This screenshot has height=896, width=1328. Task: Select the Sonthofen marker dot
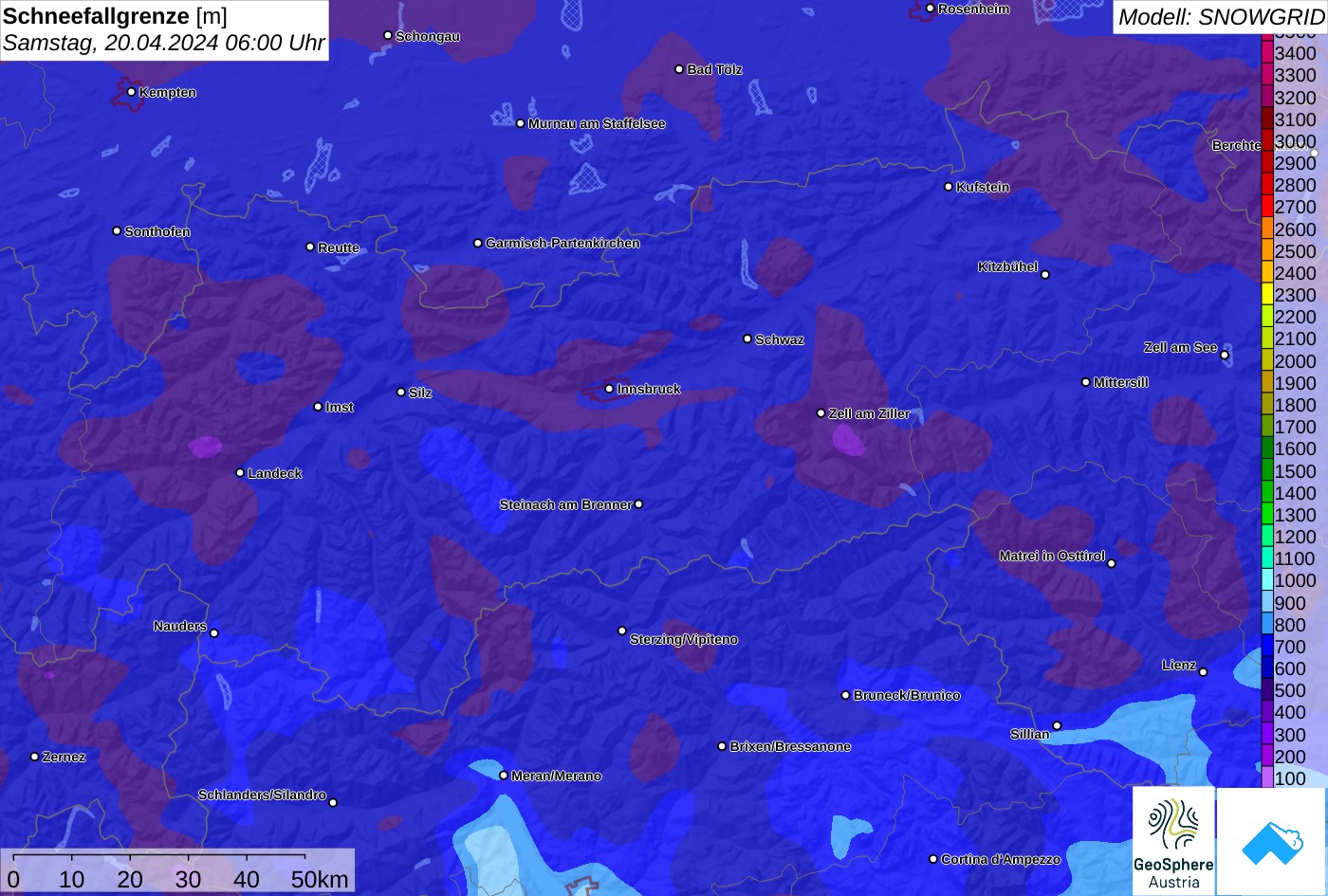(x=117, y=231)
